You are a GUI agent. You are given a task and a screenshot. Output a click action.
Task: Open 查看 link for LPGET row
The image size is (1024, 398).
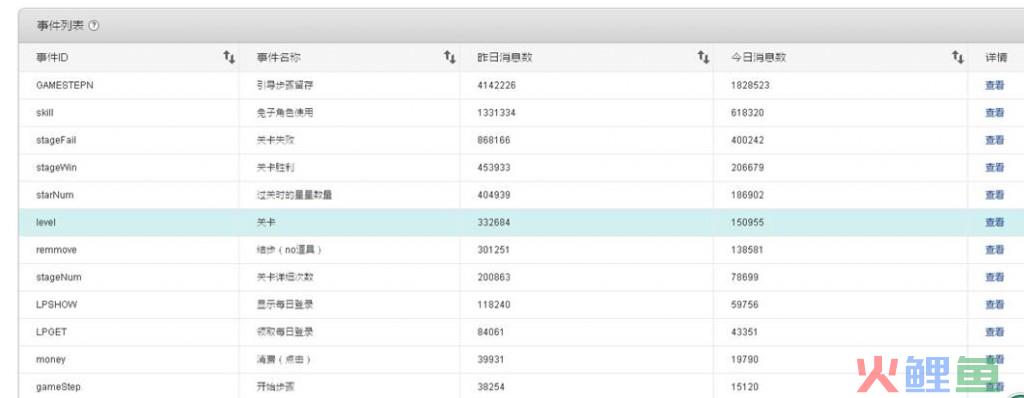click(995, 332)
